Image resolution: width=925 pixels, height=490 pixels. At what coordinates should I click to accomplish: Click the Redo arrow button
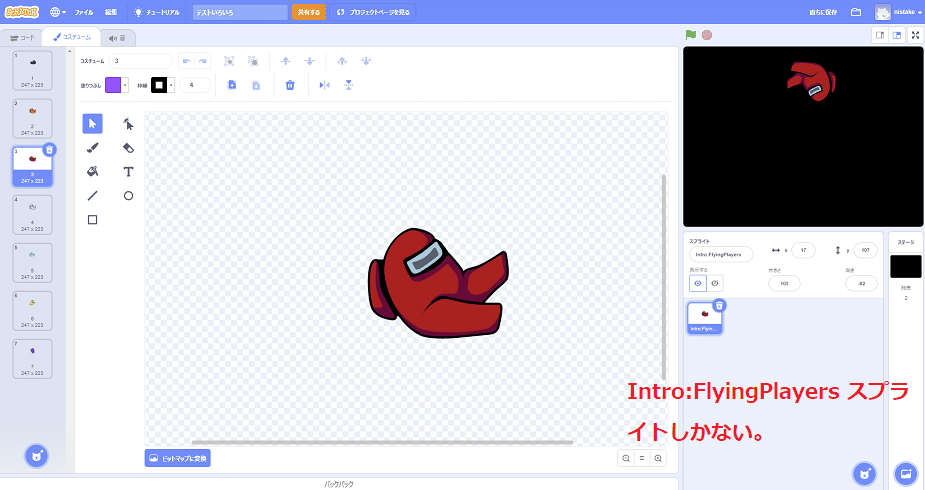(x=202, y=61)
